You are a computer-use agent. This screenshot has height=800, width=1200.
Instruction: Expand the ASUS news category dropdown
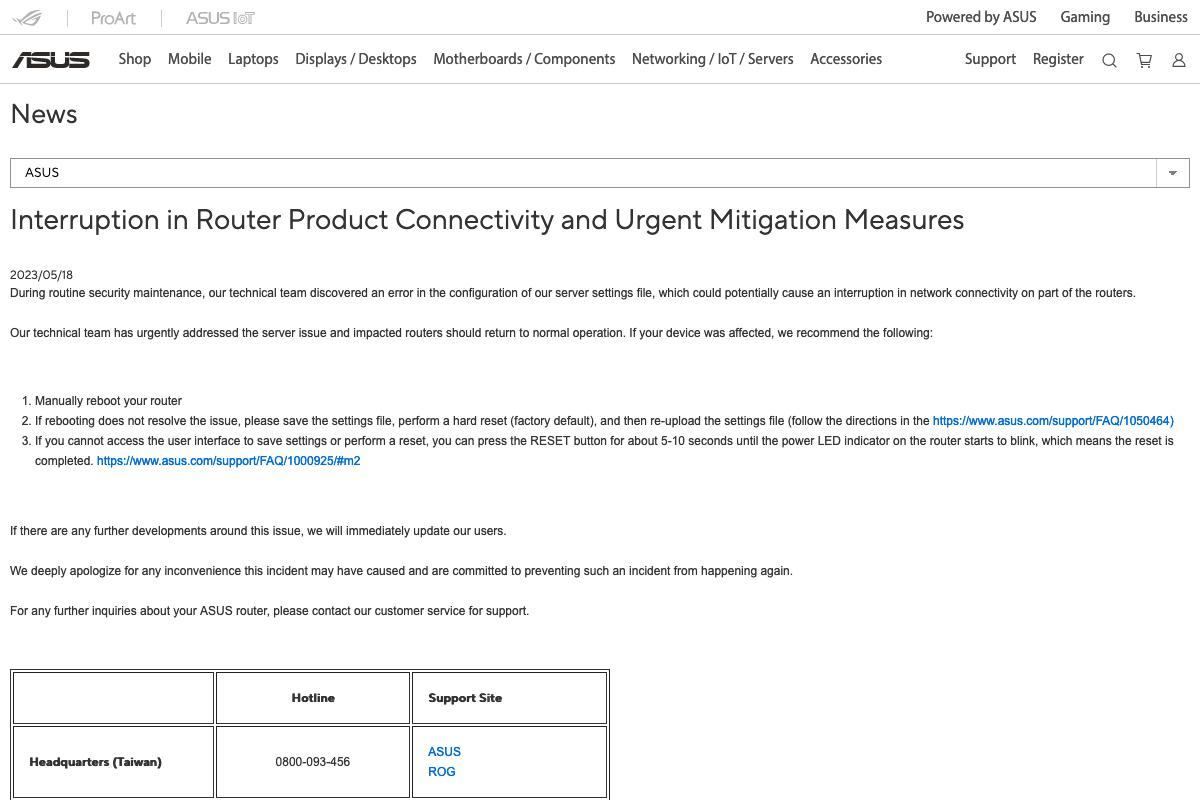click(600, 172)
